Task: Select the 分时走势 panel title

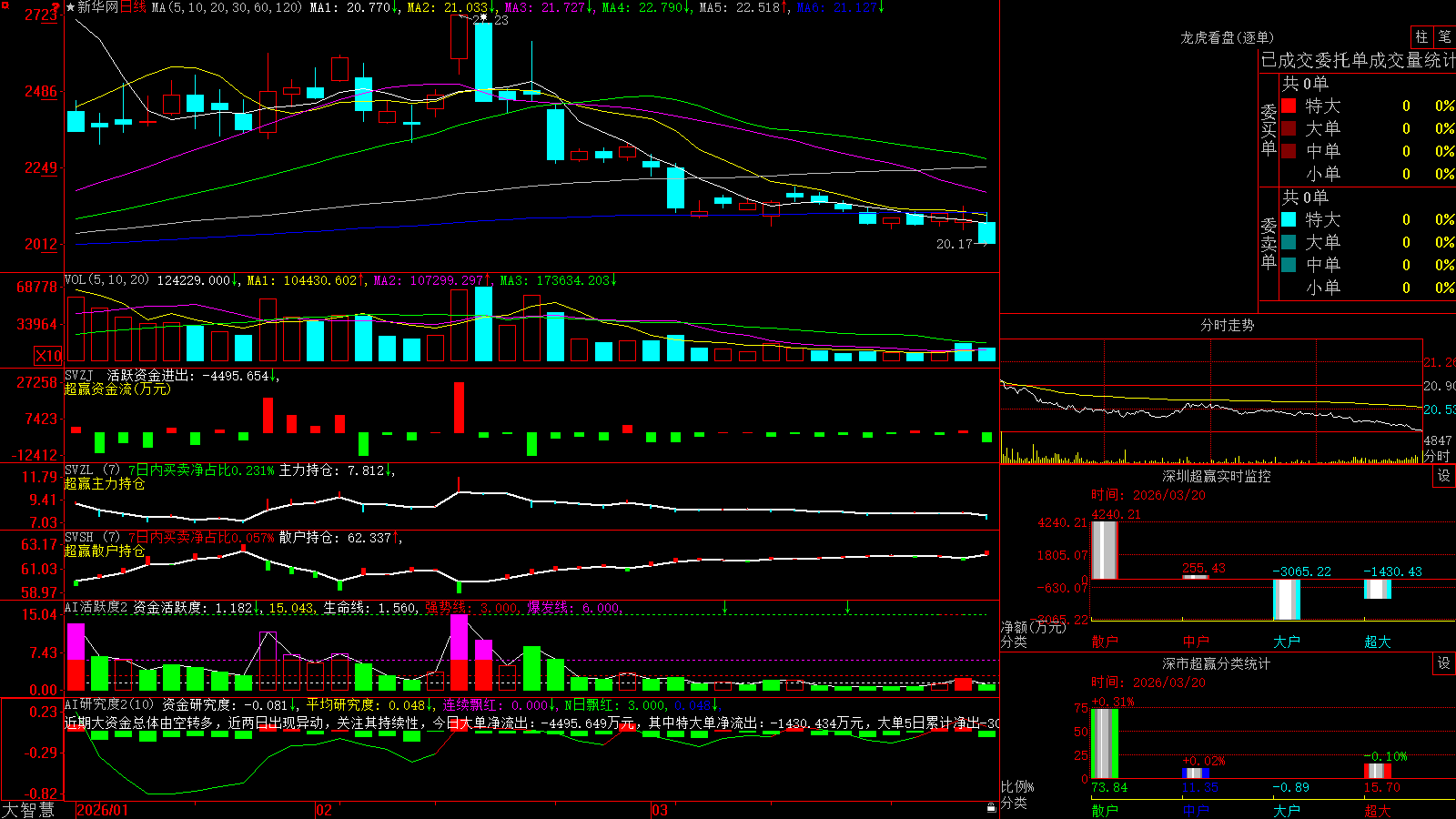Action: (1227, 325)
